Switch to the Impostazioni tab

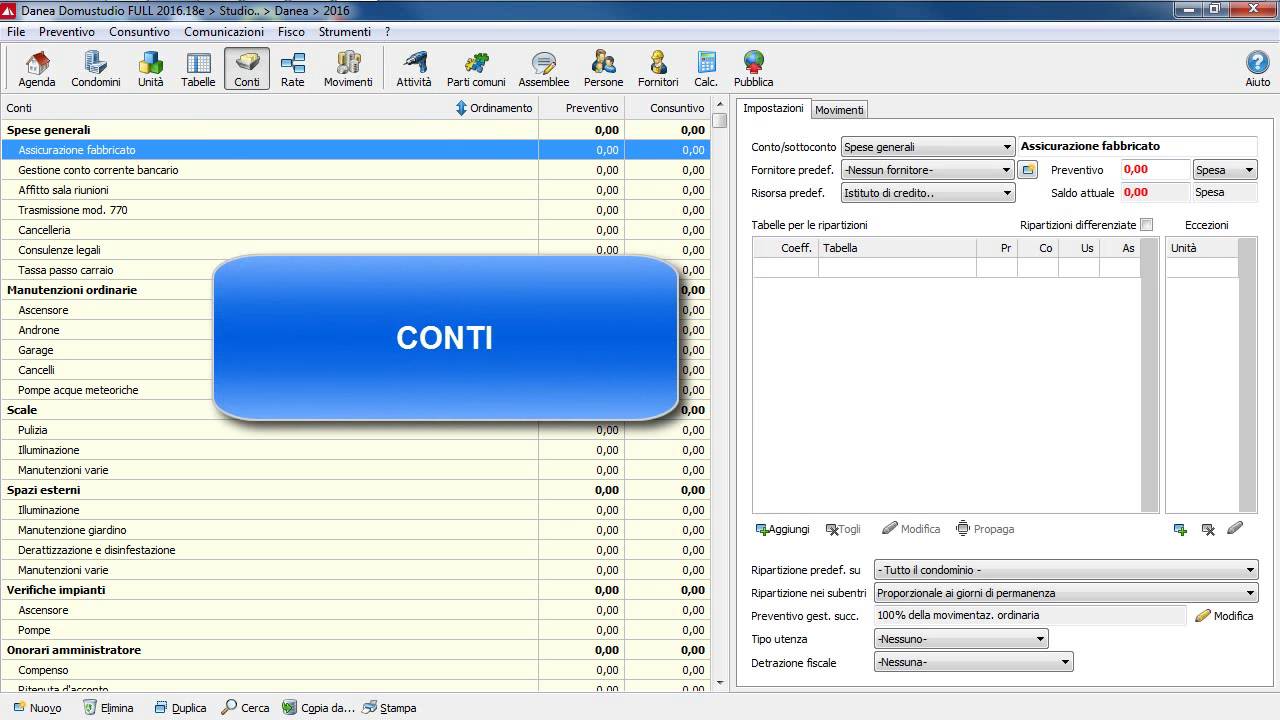[x=773, y=108]
